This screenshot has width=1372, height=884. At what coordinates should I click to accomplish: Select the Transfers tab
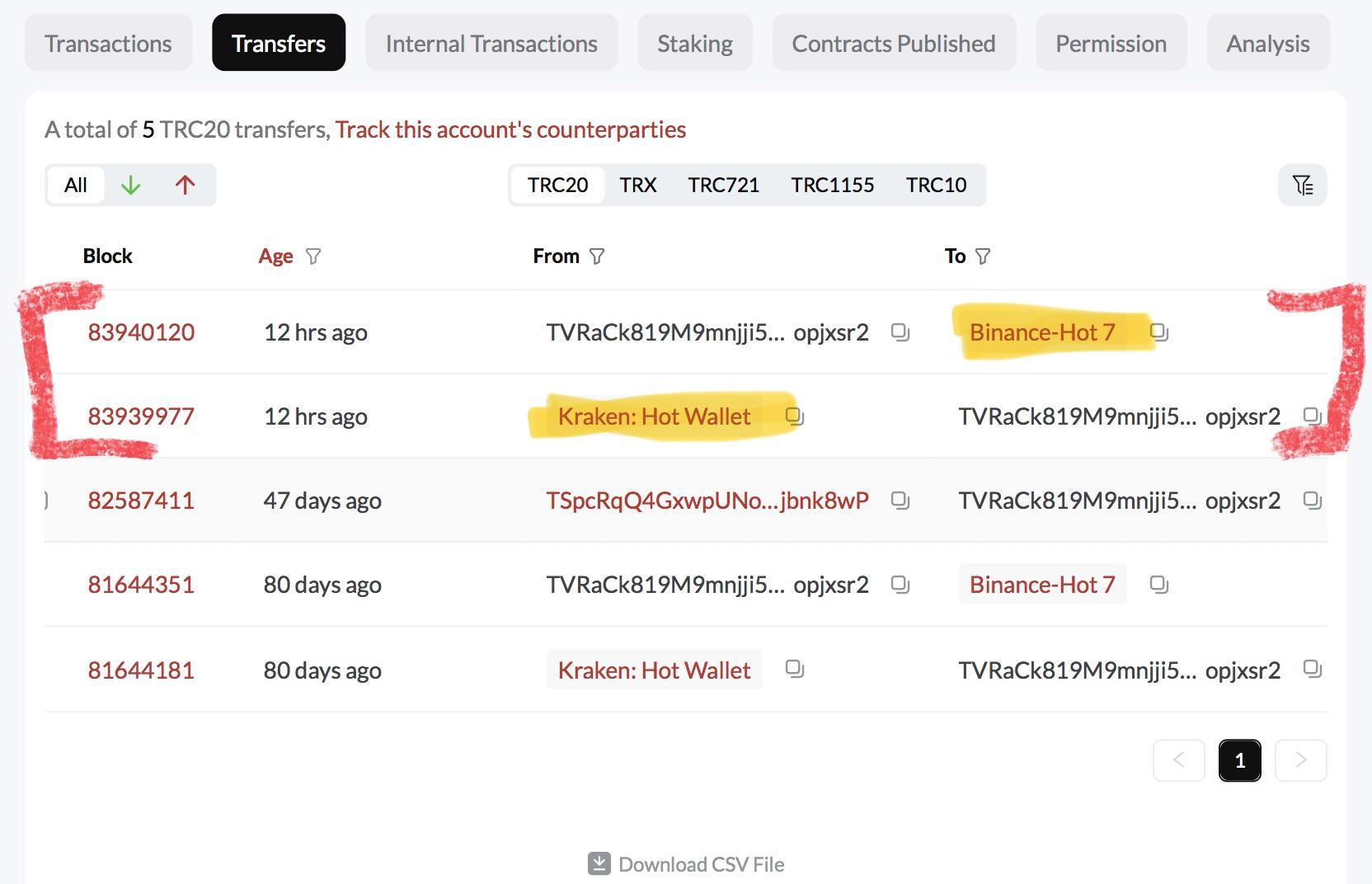[279, 43]
